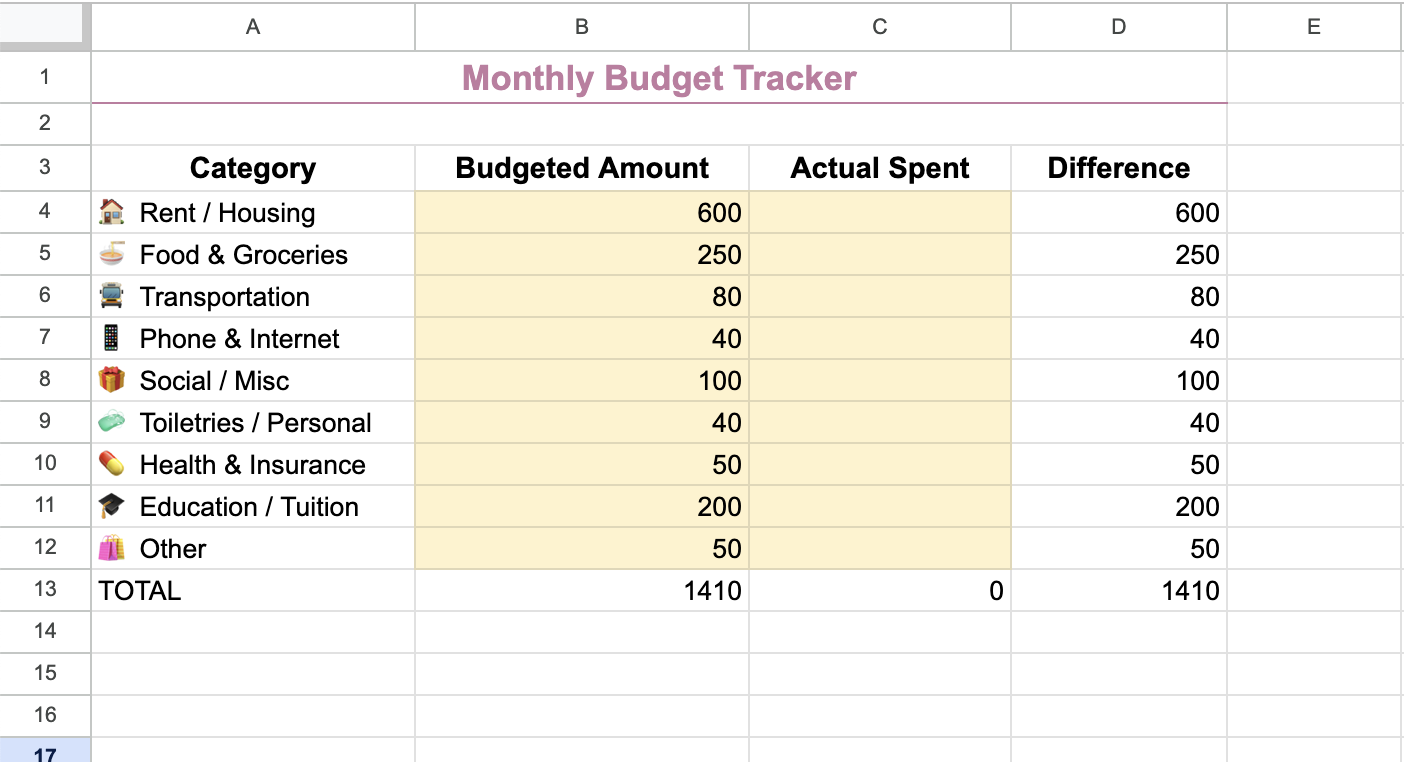Click the shopping bags icon beside Other
This screenshot has width=1404, height=762.
click(x=113, y=548)
